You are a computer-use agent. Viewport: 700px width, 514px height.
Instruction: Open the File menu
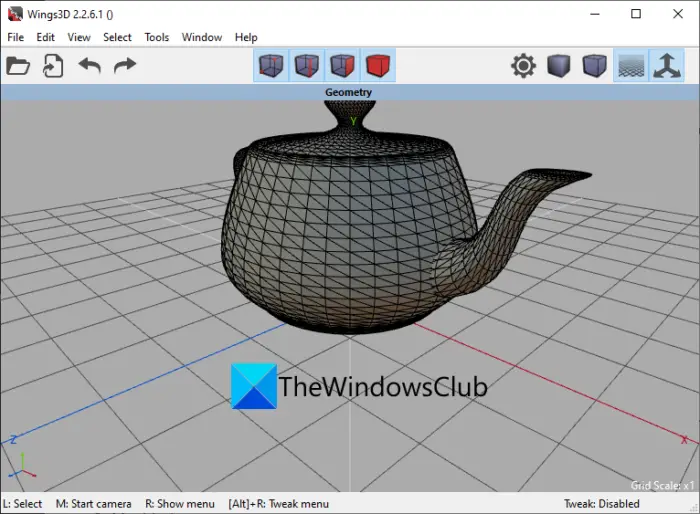coord(16,37)
